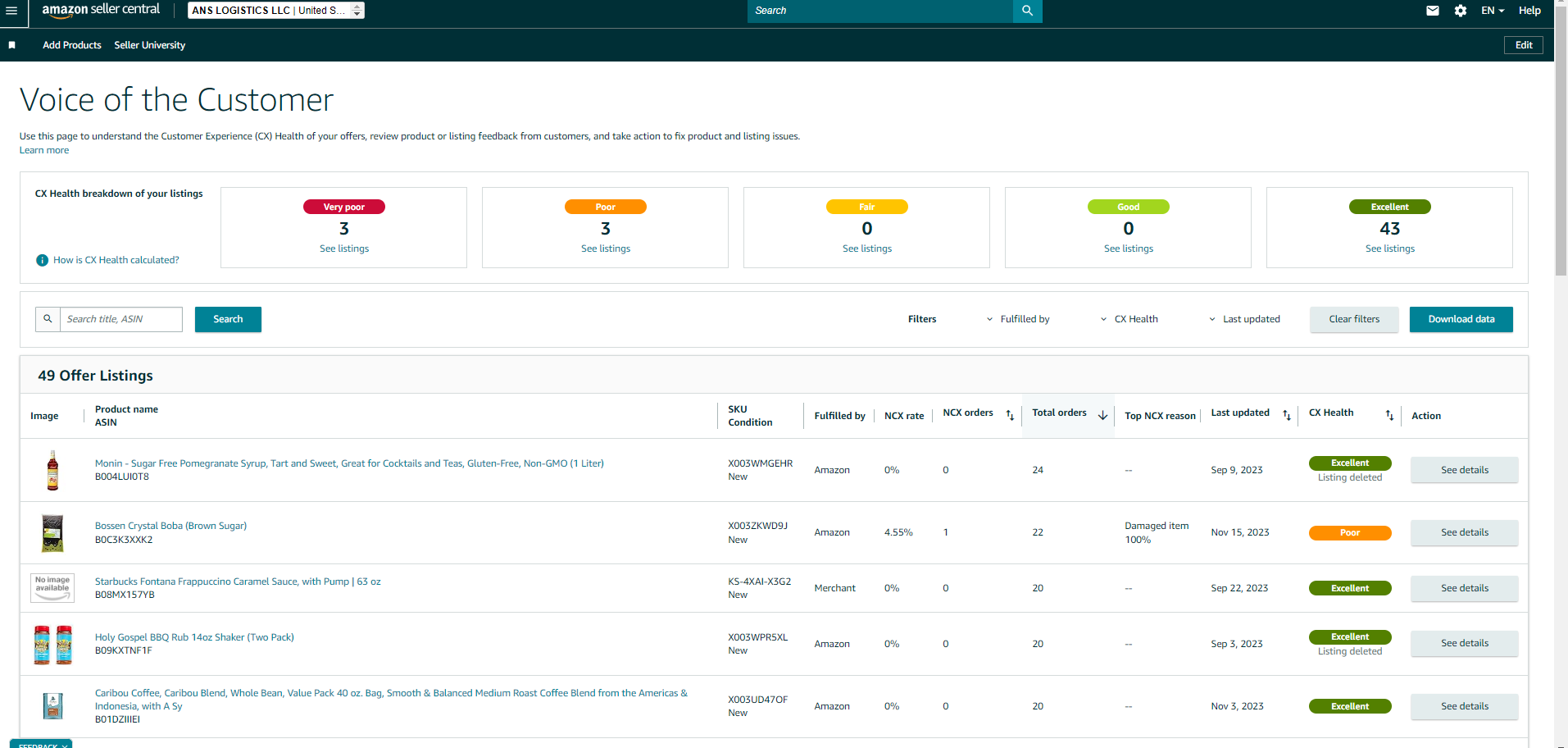Click Damaged item 100% NCX reason
Image resolution: width=1568 pixels, height=748 pixels.
pyautogui.click(x=1157, y=532)
